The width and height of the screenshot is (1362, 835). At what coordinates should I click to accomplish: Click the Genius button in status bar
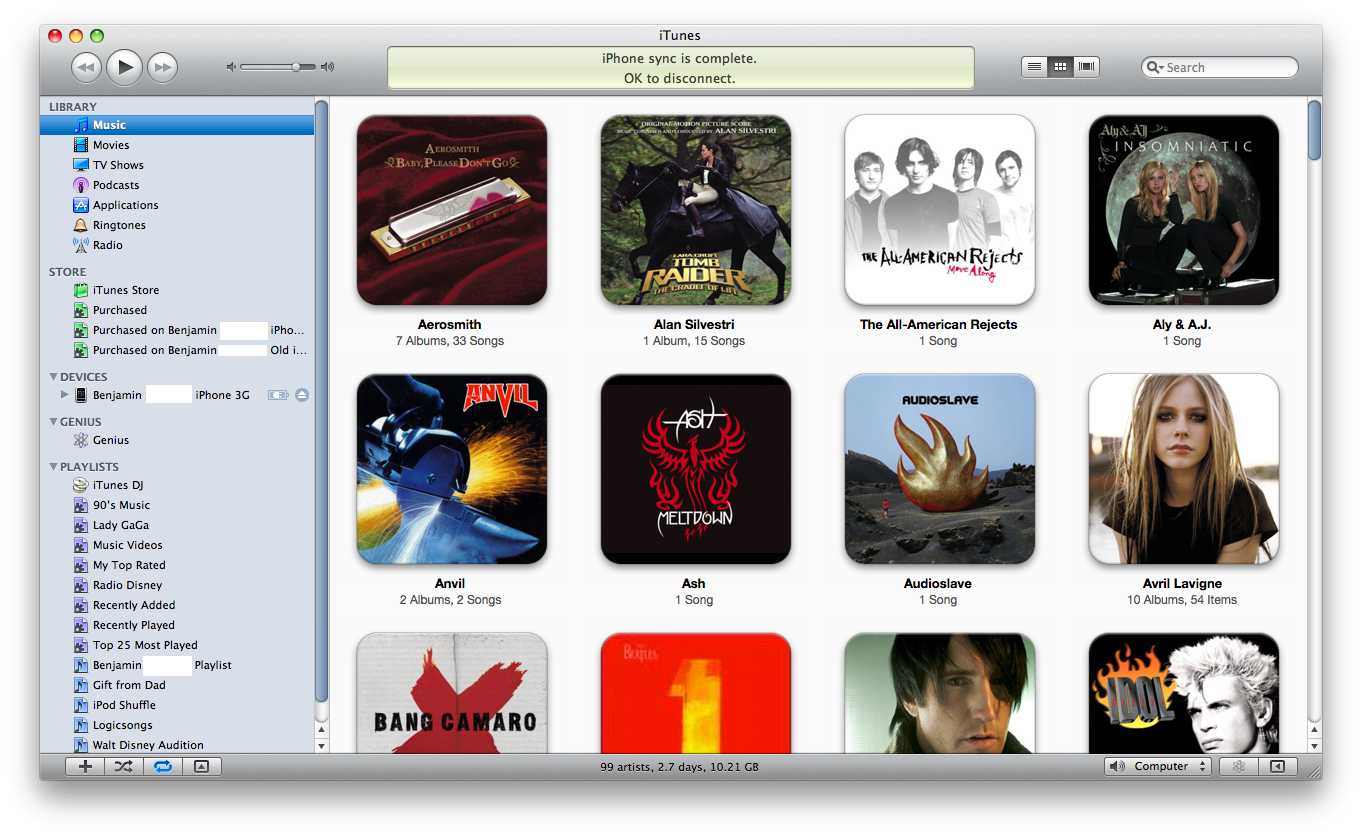(1238, 766)
